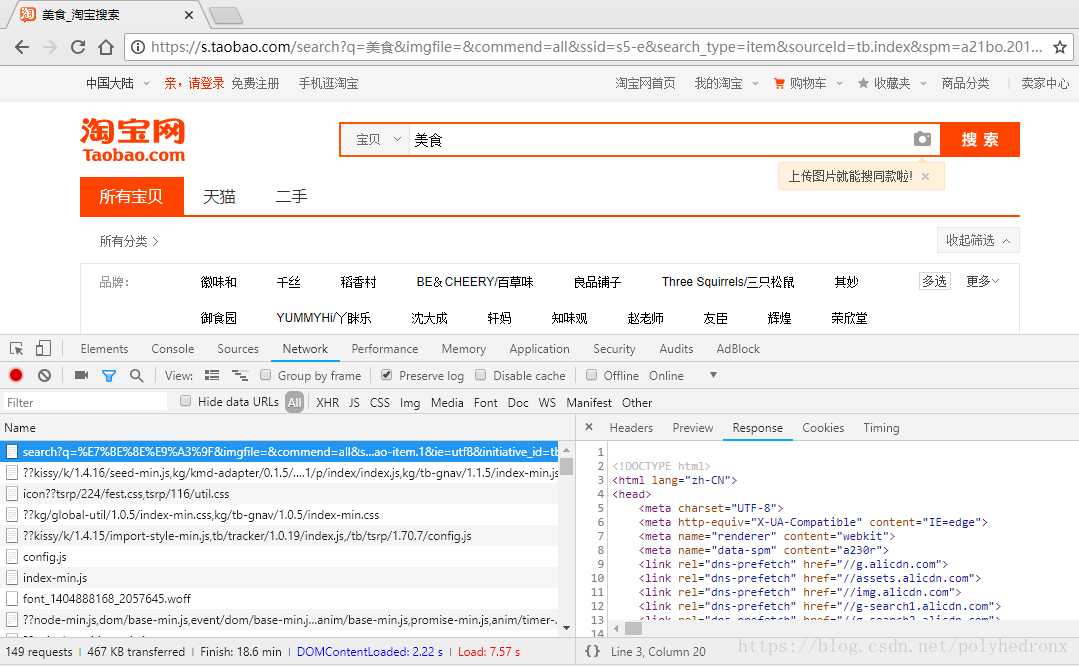
Task: Pretty print the response with braces icon
Action: tap(592, 651)
